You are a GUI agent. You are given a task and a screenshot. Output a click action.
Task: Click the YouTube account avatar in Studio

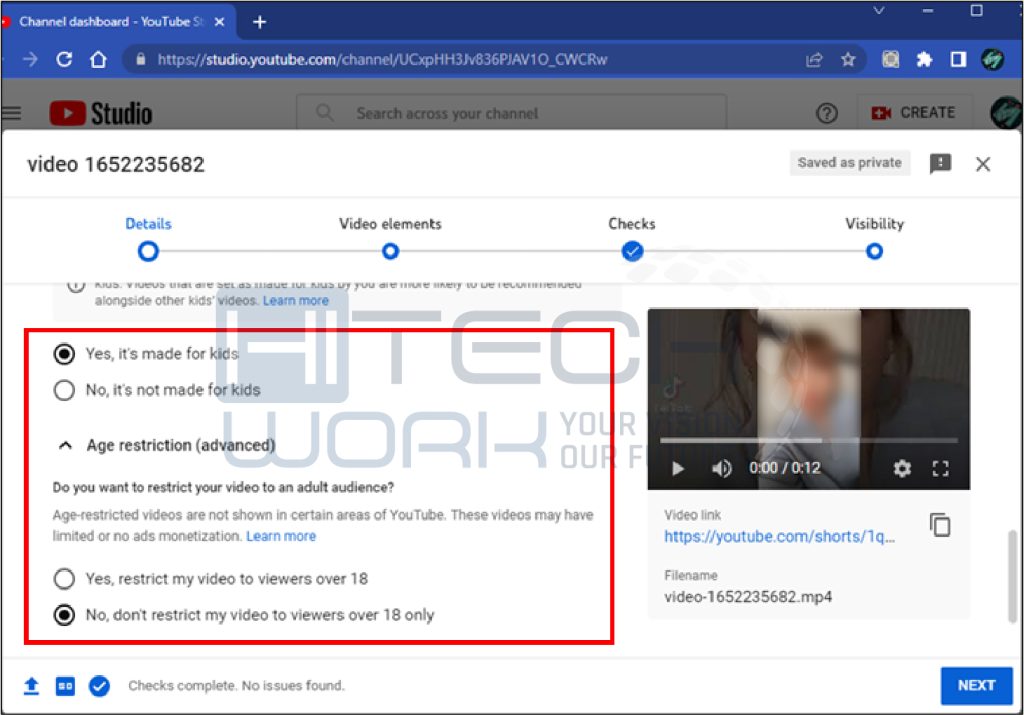(1005, 113)
